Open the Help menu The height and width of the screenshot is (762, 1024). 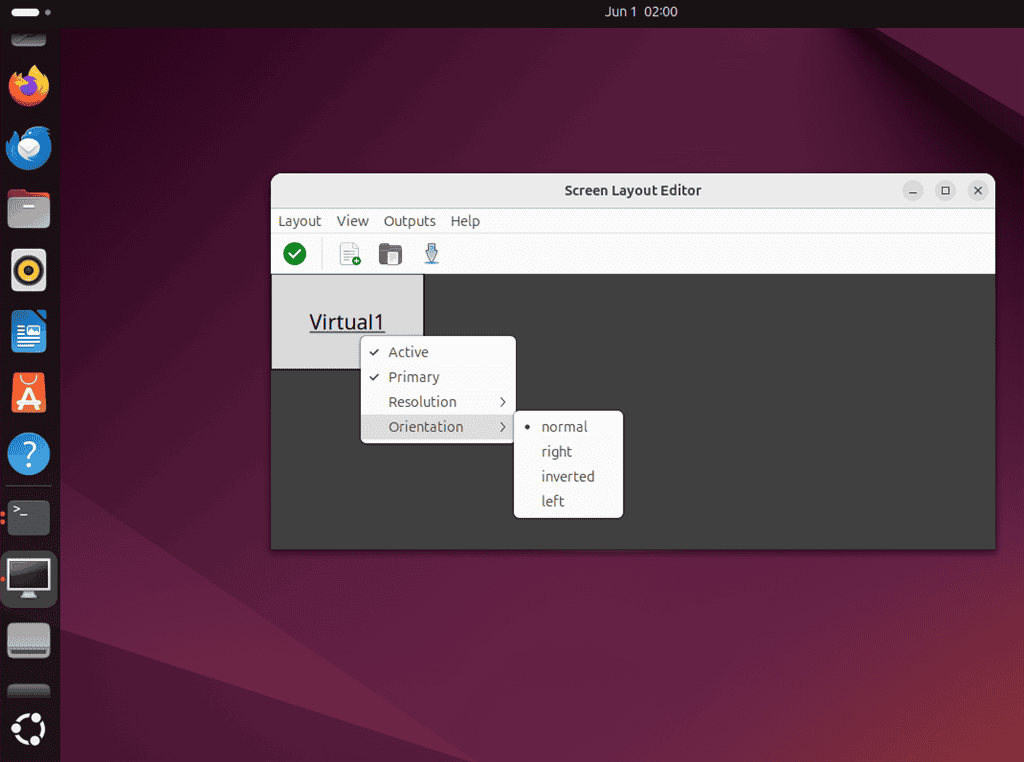pos(465,221)
